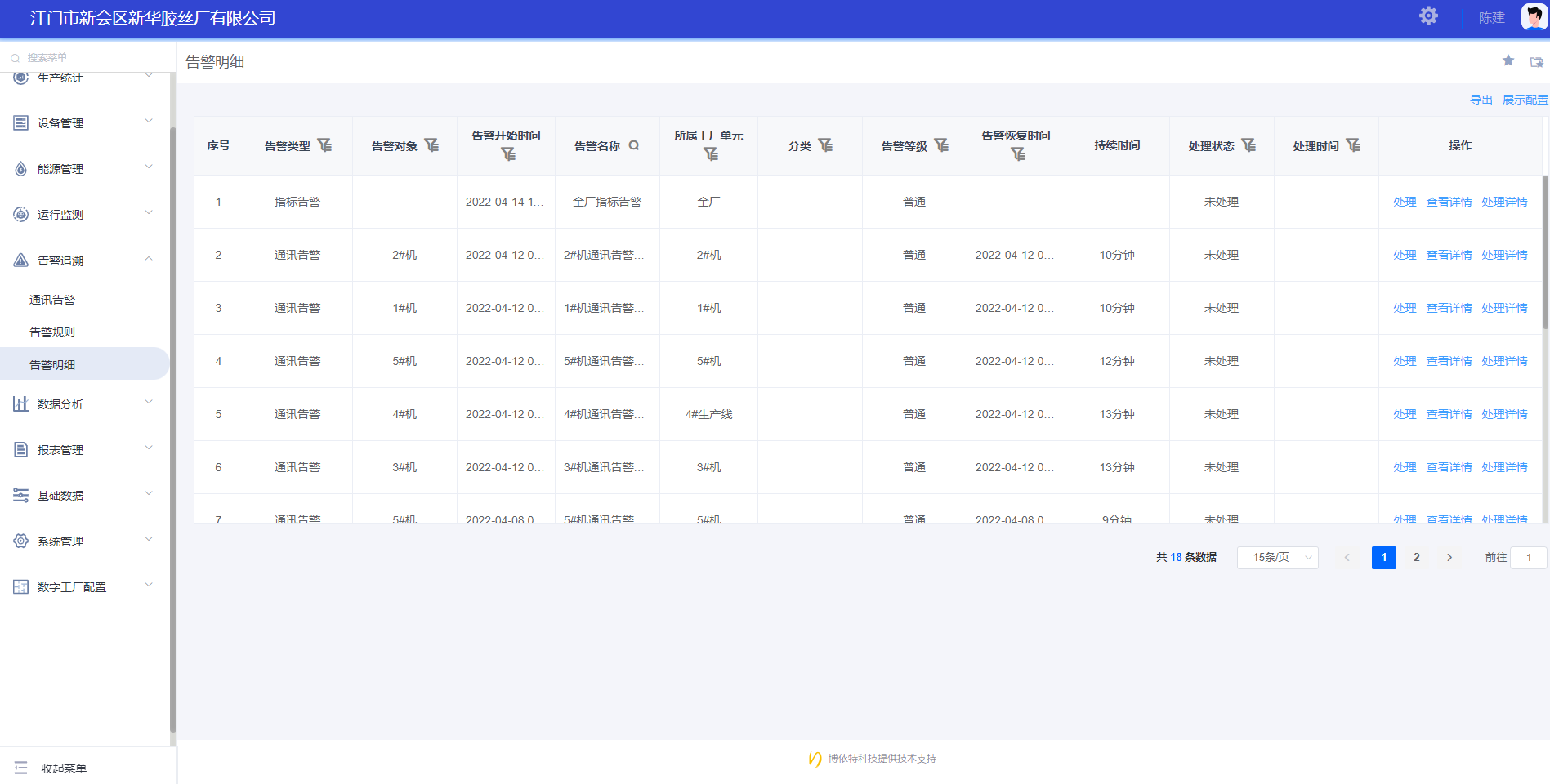Open the settings gear in header
The width and height of the screenshot is (1550, 784).
[1427, 16]
